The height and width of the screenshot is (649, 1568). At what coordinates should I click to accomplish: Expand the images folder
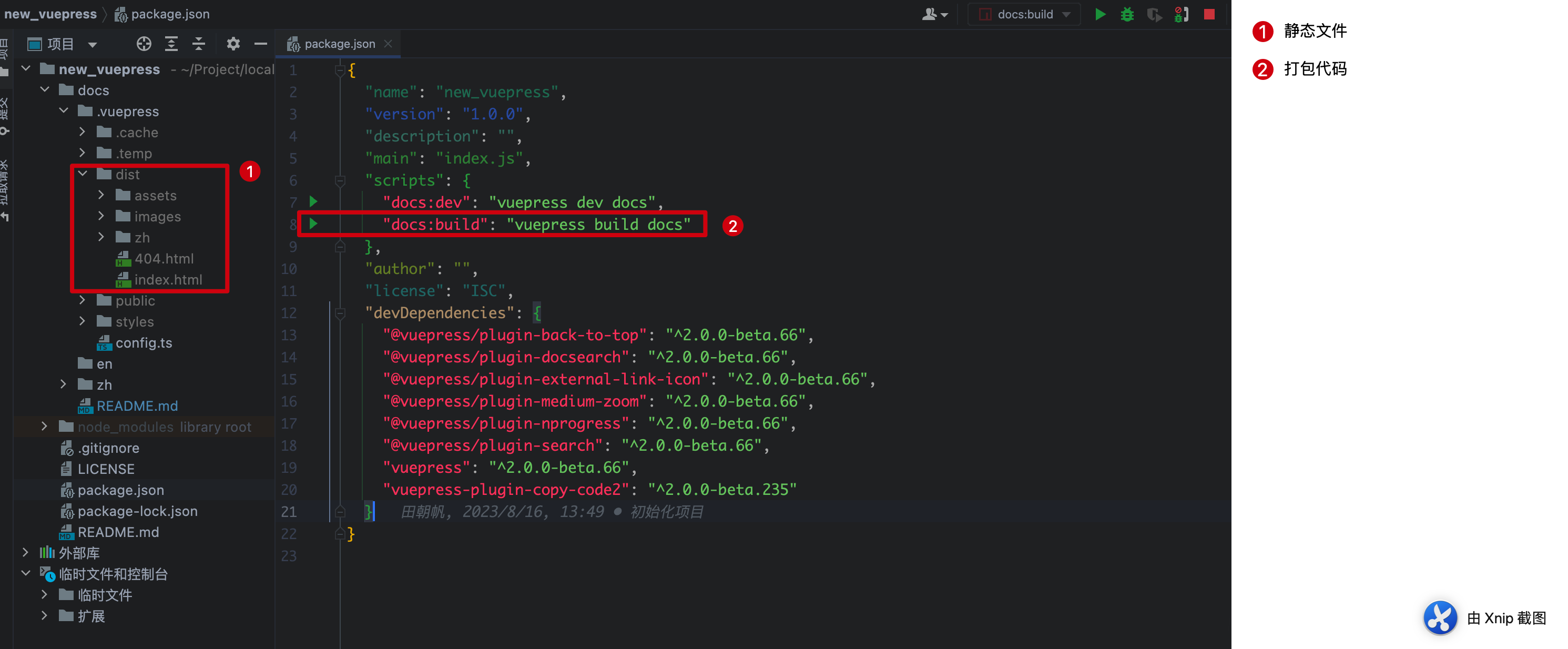pos(101,216)
